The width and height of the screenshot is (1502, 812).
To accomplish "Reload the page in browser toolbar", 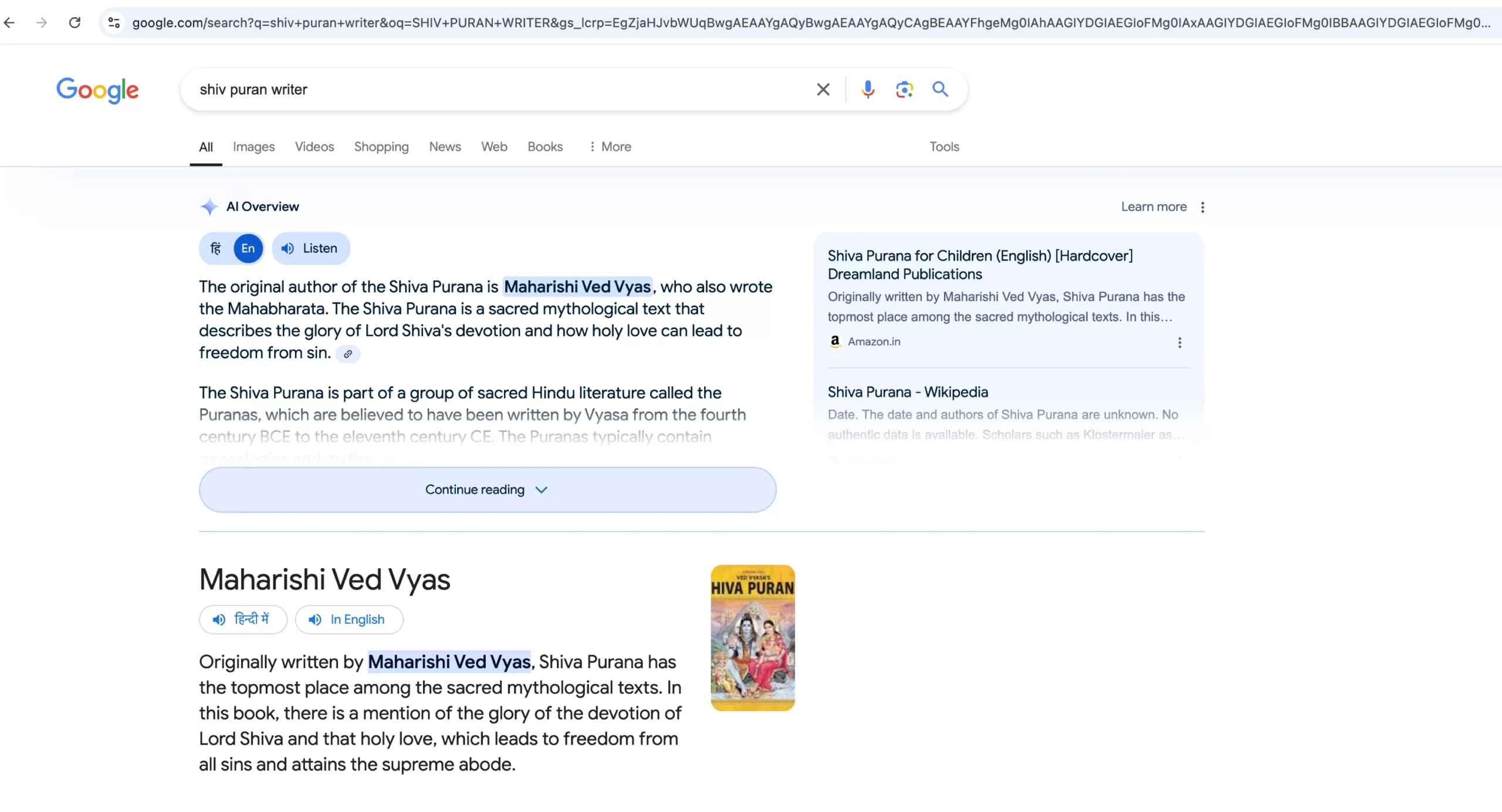I will click(x=75, y=22).
